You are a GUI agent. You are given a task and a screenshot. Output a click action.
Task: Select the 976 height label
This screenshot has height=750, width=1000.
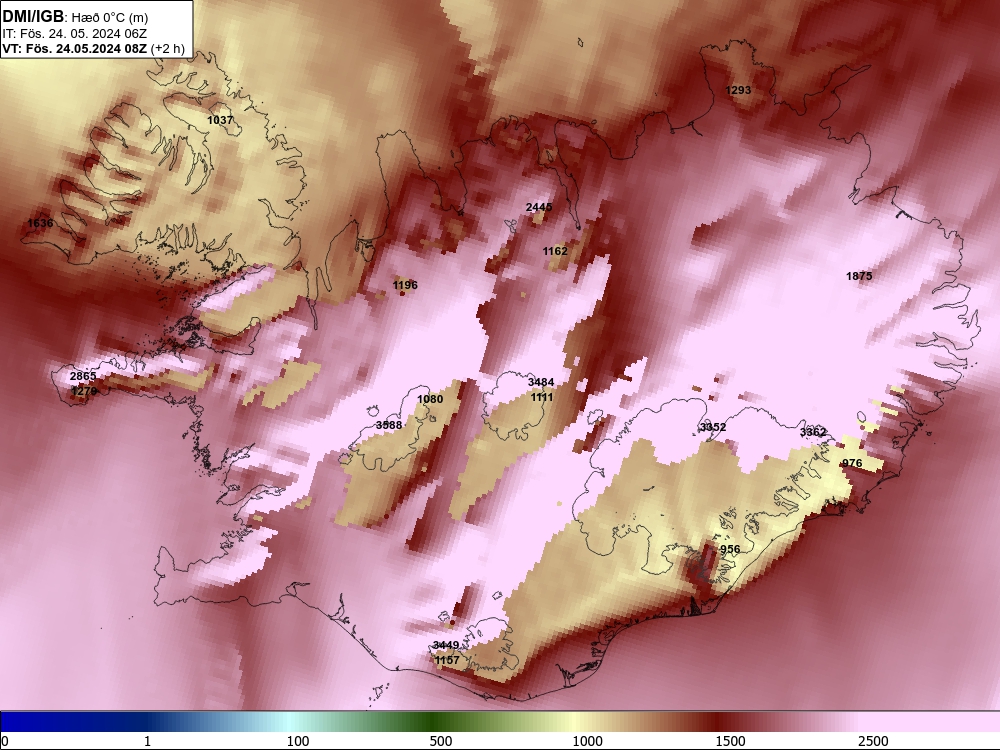tap(852, 463)
